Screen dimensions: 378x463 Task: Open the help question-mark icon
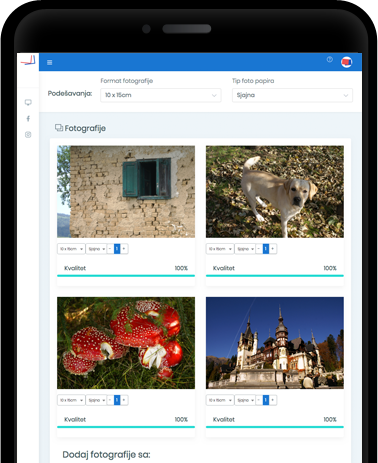(330, 60)
